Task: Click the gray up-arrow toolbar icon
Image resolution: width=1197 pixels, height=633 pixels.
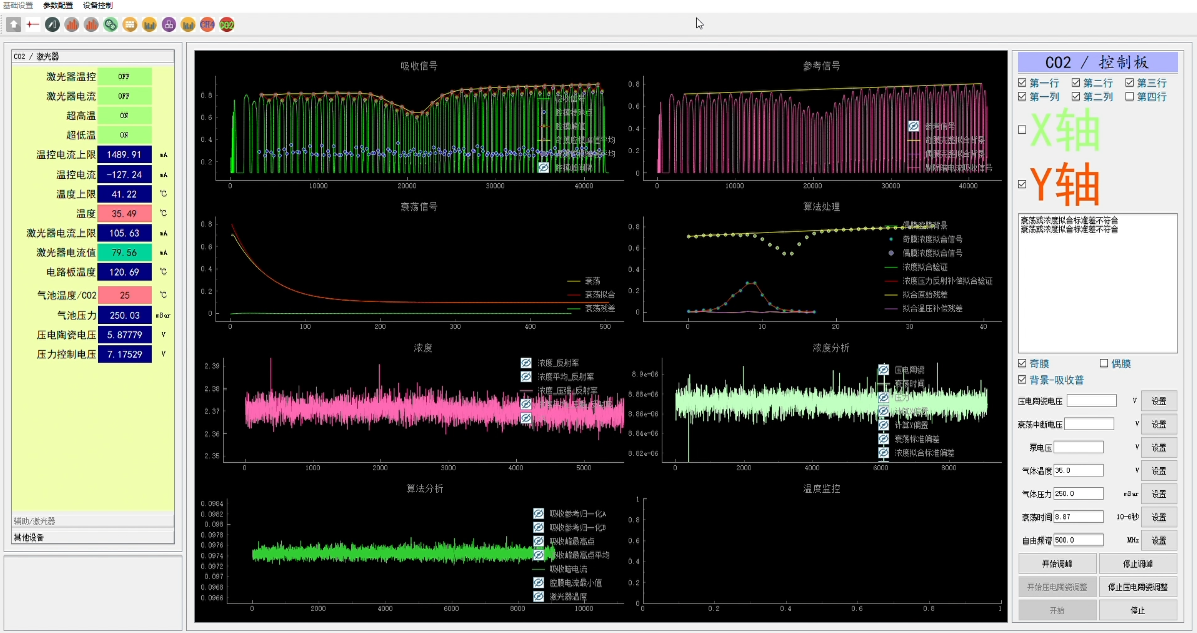Action: [x=14, y=24]
